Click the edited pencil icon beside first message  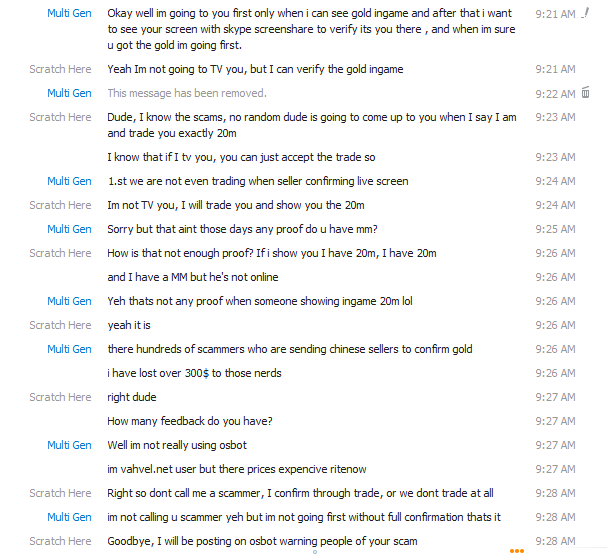[586, 13]
